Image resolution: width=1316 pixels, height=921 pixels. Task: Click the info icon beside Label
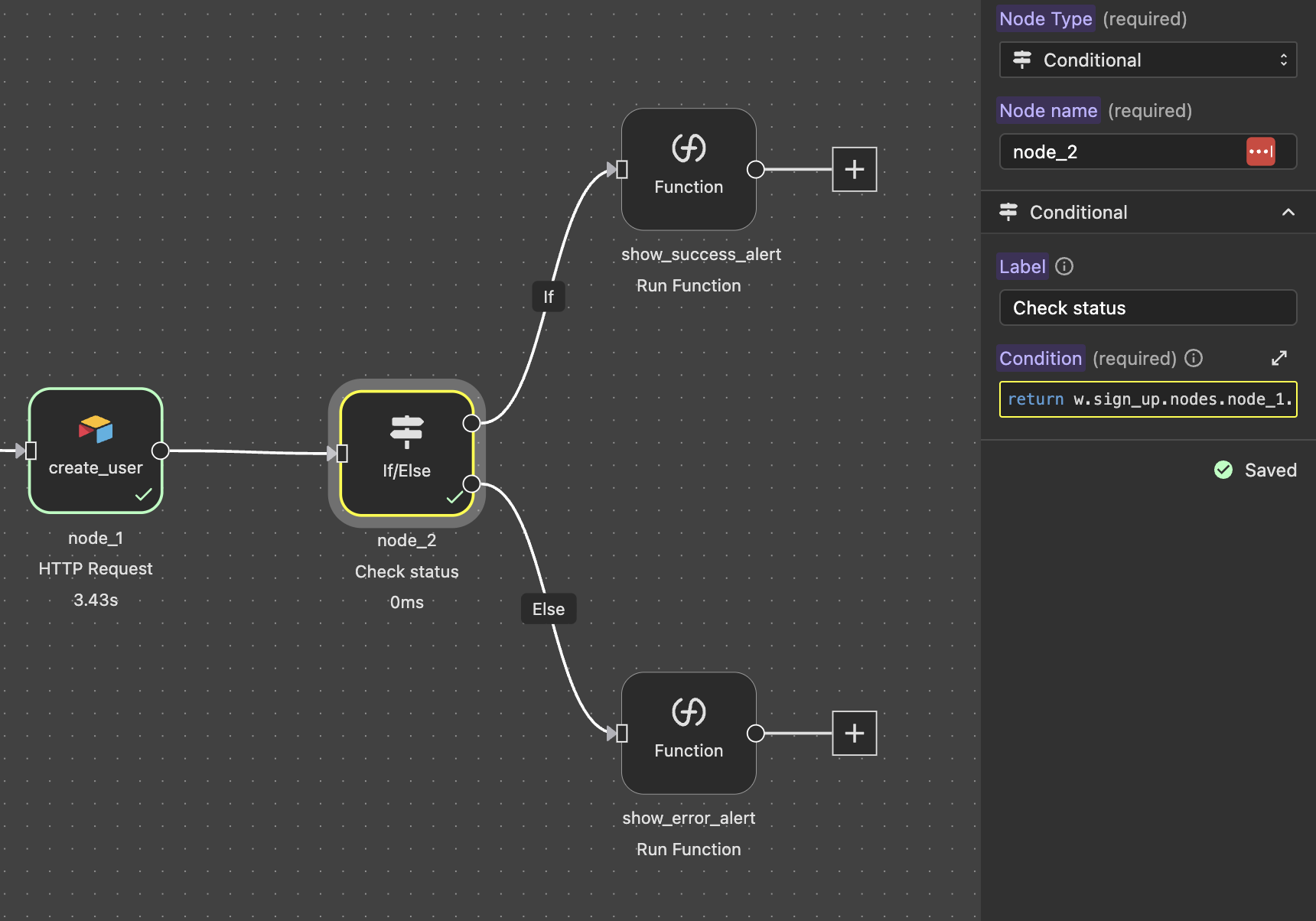tap(1064, 266)
